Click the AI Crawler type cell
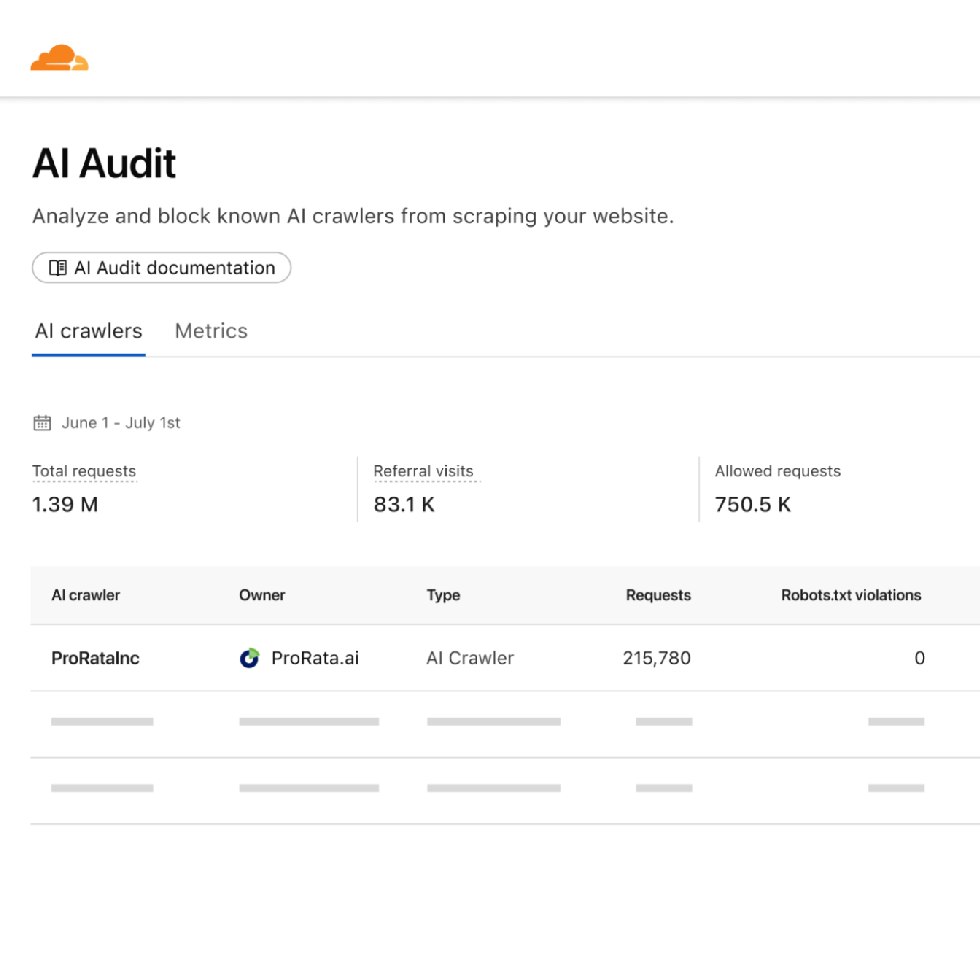This screenshot has width=980, height=980. click(470, 658)
